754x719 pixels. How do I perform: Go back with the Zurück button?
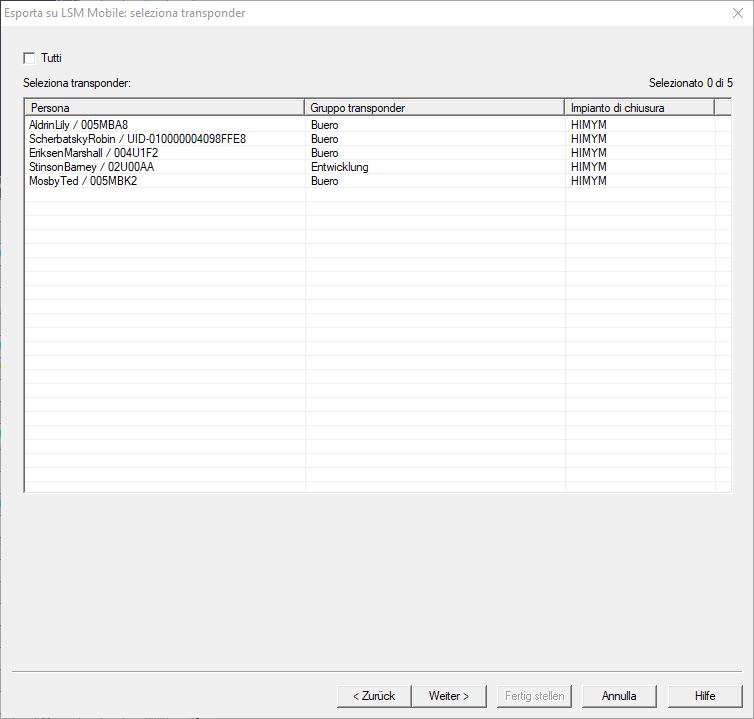tap(374, 695)
